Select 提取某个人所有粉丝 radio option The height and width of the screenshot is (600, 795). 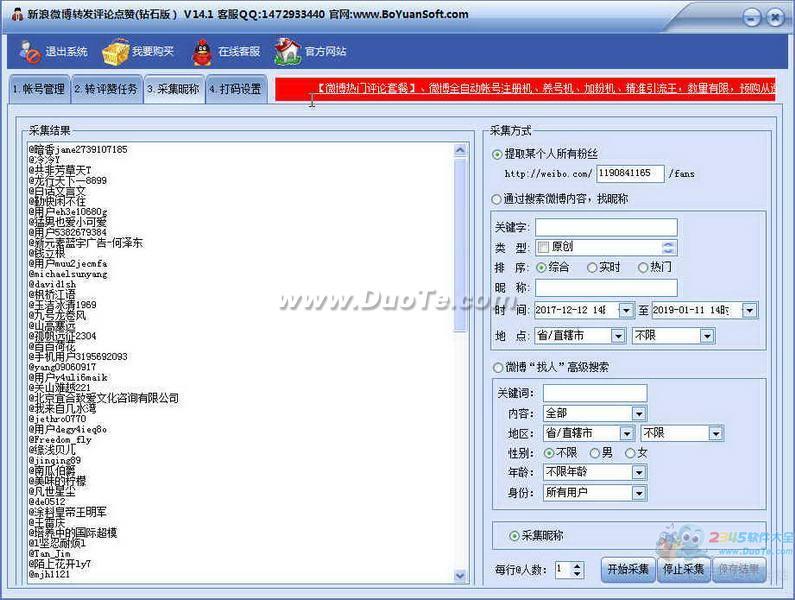[x=497, y=154]
